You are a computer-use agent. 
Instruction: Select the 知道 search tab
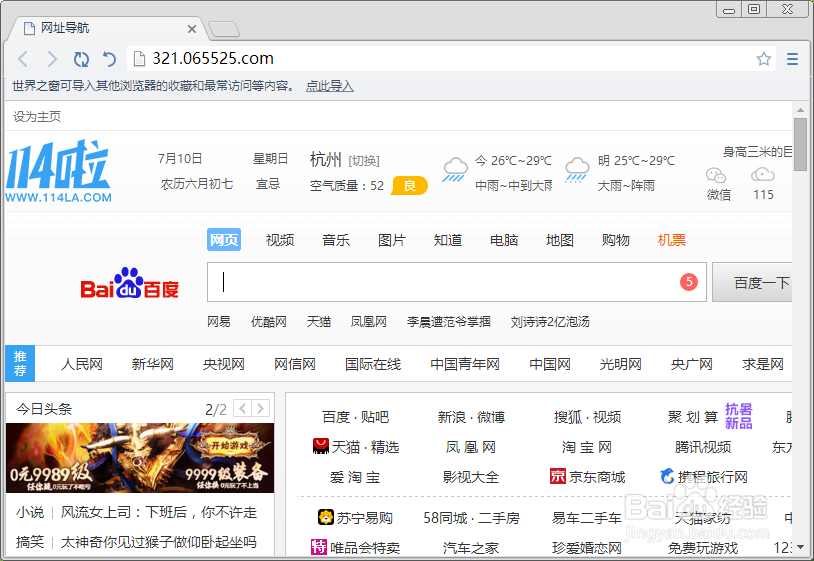pyautogui.click(x=448, y=240)
